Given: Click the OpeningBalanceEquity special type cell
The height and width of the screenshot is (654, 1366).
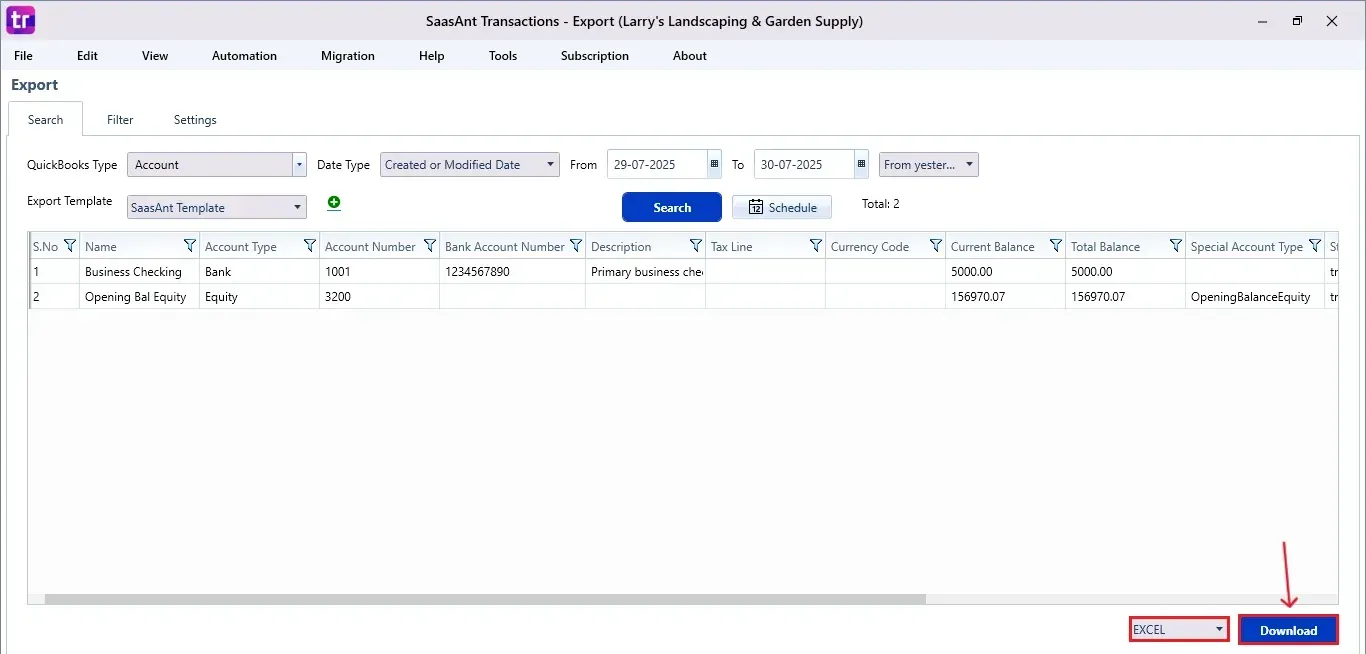Looking at the screenshot, I should 1255,296.
